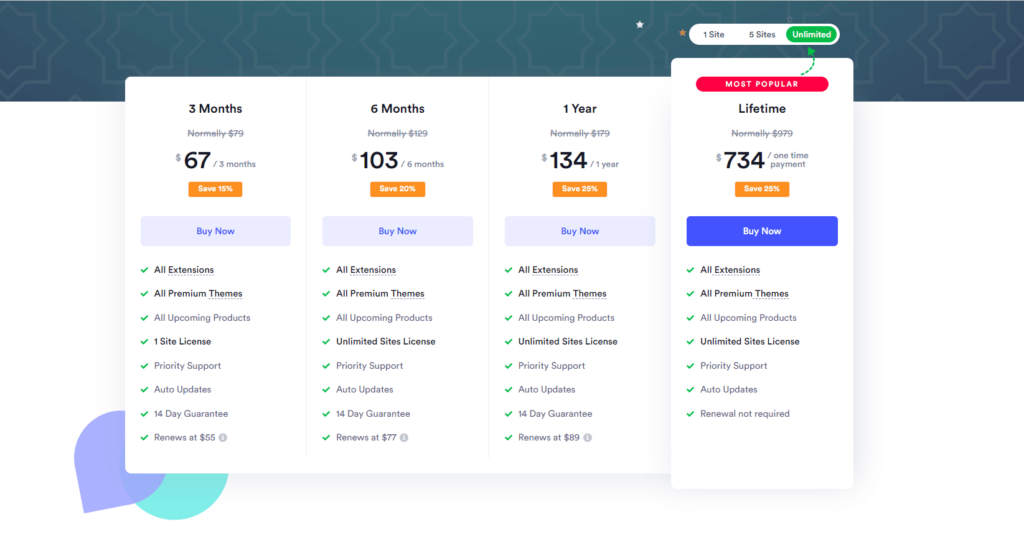
Task: Click Auto Updates in 1 Year plan
Action: pos(547,389)
